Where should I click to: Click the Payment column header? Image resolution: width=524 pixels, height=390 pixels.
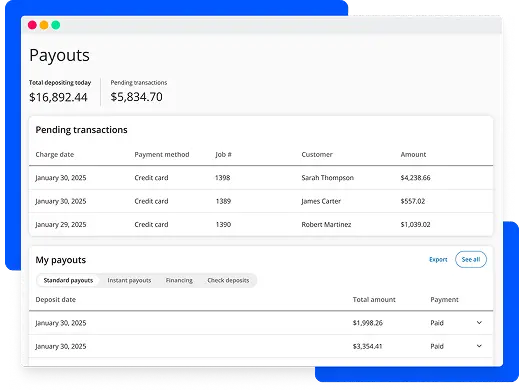pos(444,299)
